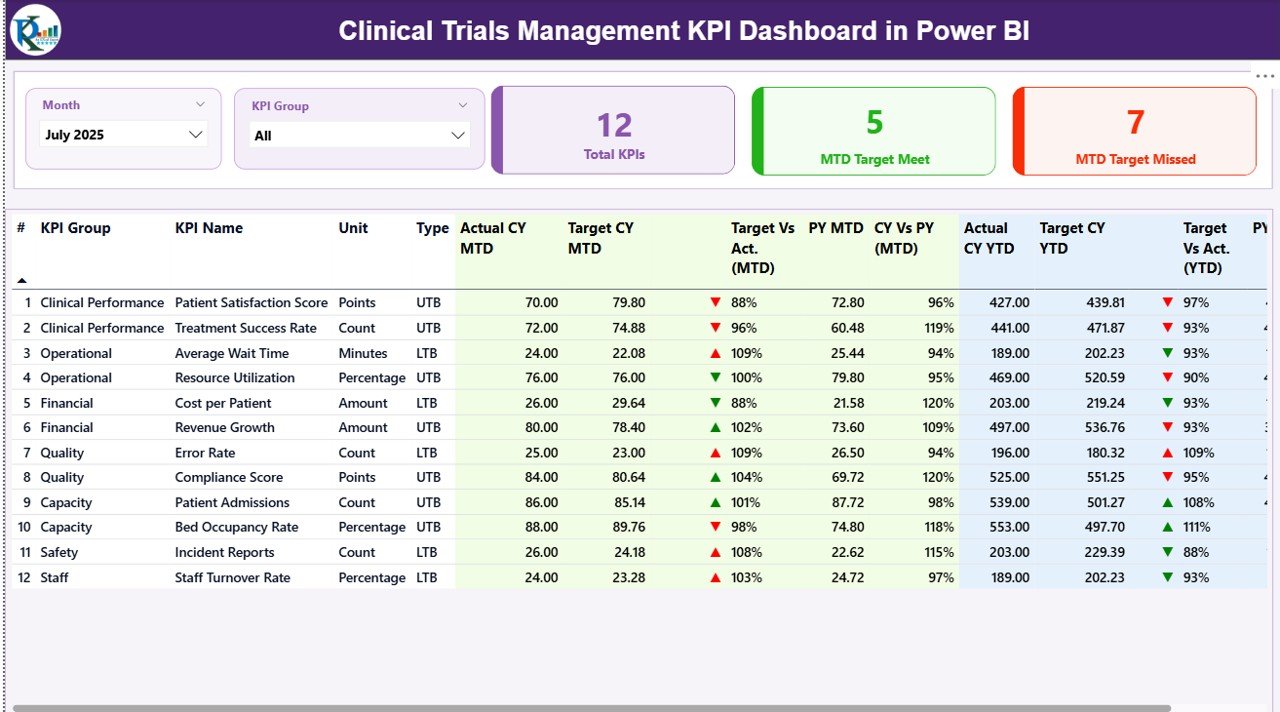Select the '5 MTD Target Meet' card
The image size is (1280, 712).
point(873,130)
